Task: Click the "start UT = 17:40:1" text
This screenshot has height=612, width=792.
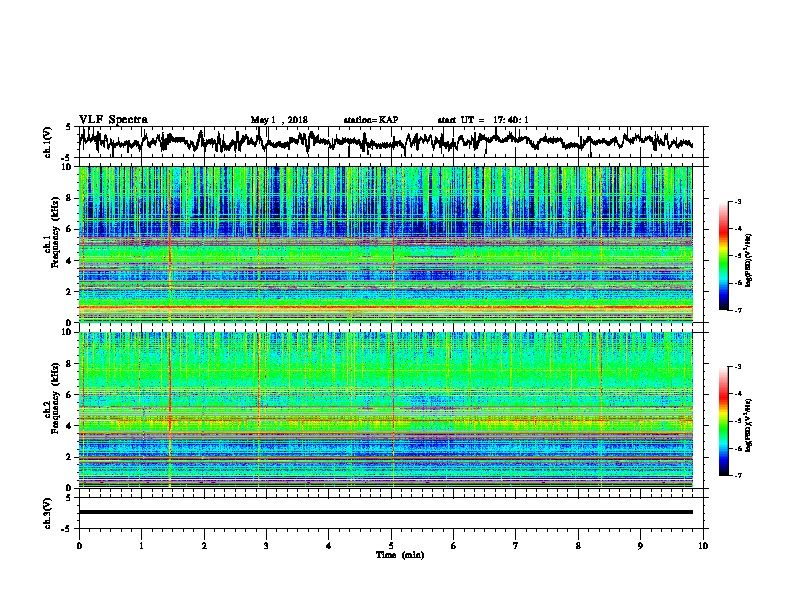Action: [483, 120]
